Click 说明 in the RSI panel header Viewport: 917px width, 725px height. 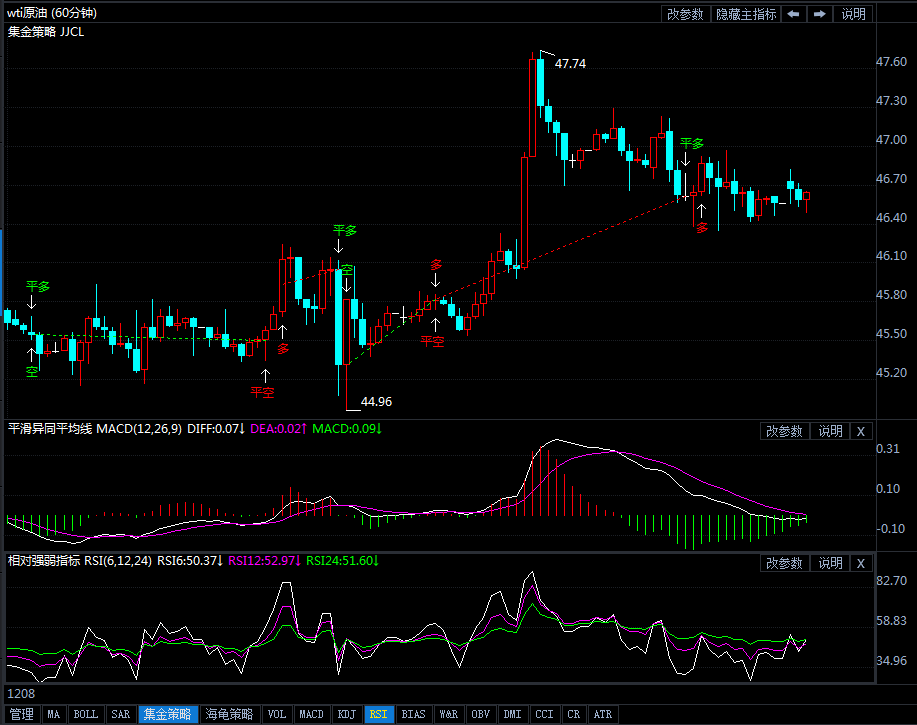pyautogui.click(x=830, y=563)
